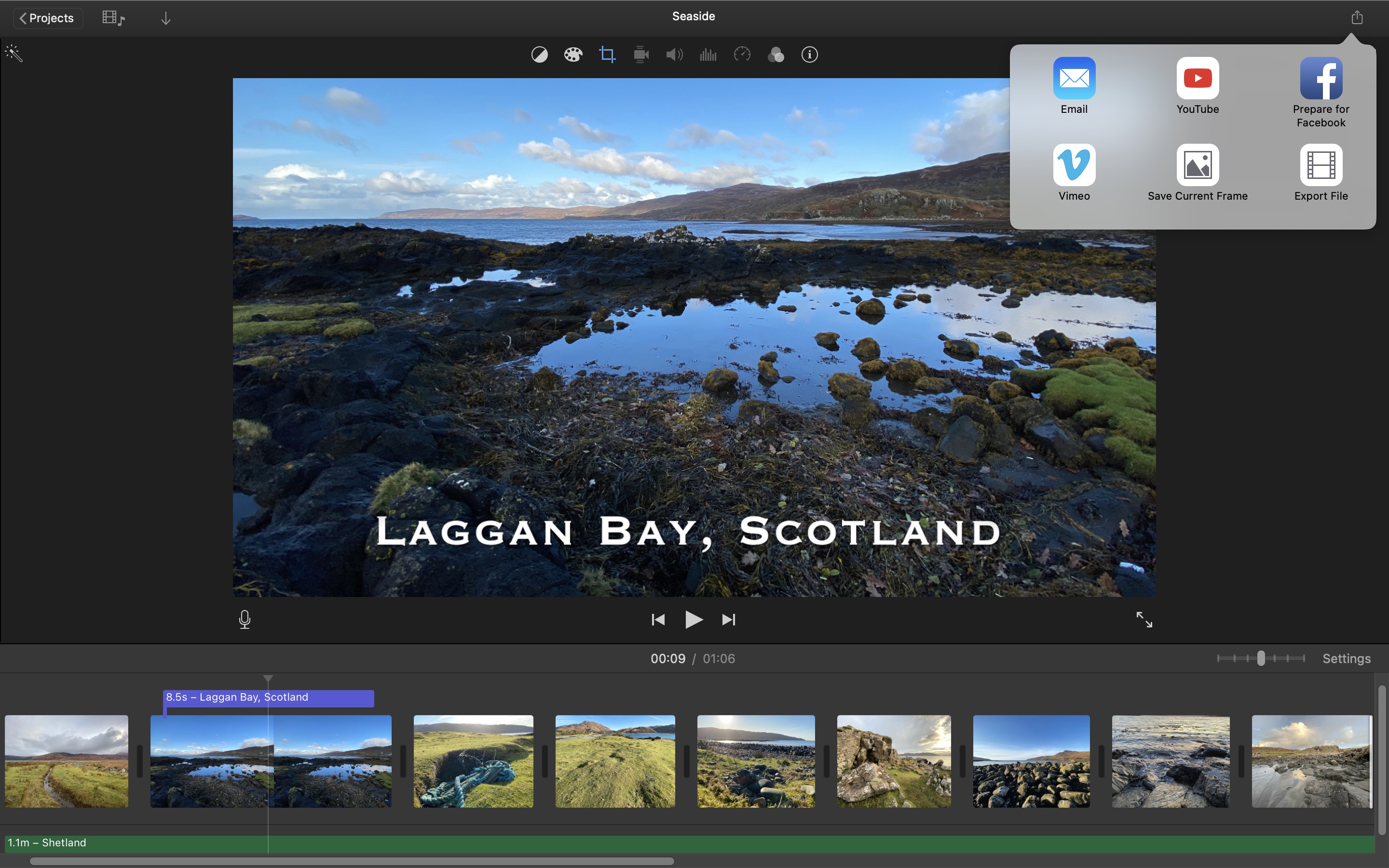Click the Seaside project title

[x=694, y=16]
